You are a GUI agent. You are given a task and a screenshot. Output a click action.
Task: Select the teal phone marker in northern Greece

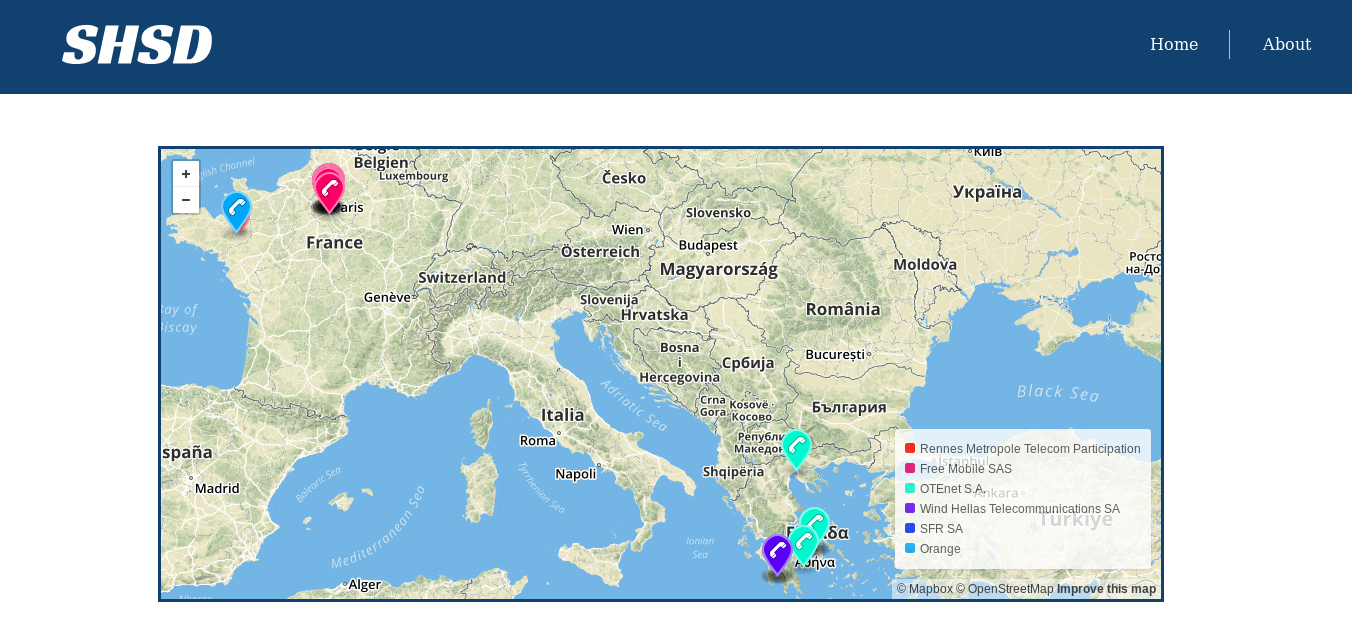(x=796, y=450)
